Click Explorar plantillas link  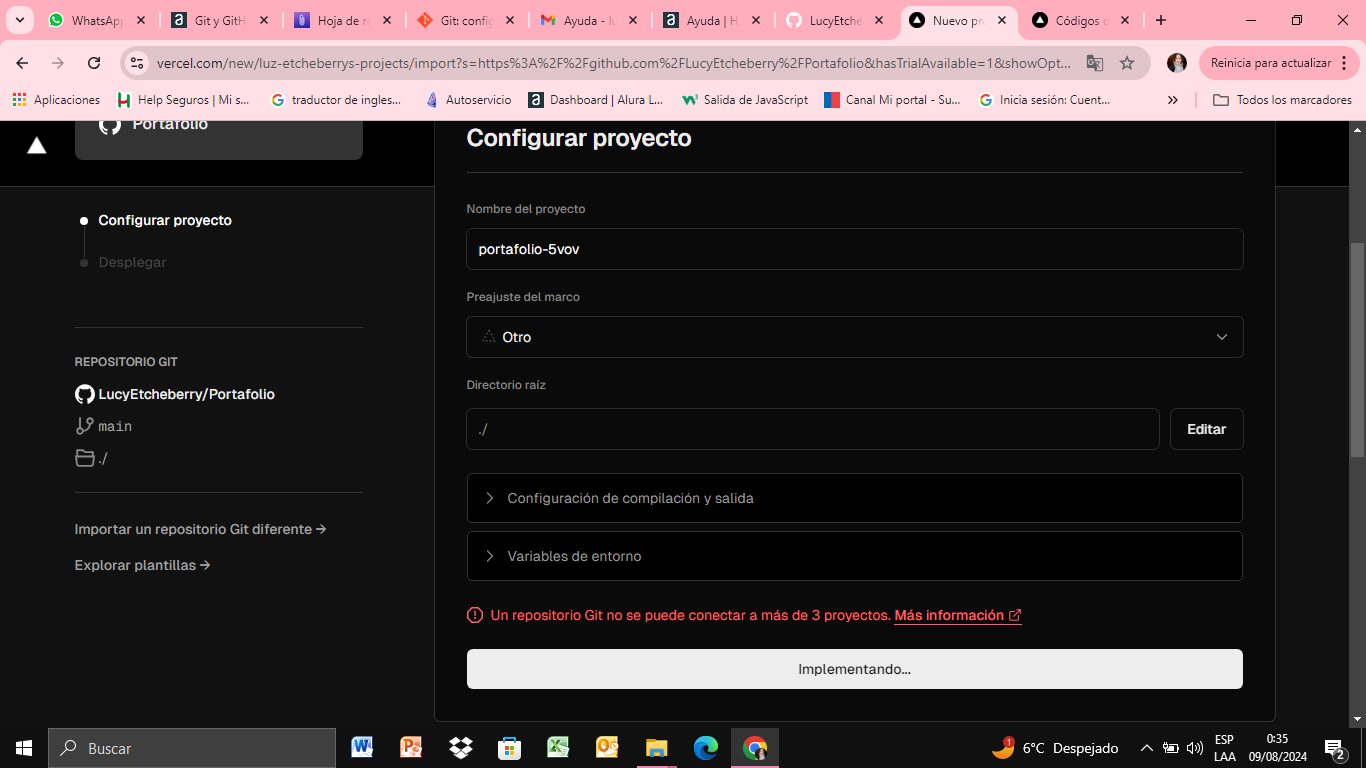(x=142, y=565)
